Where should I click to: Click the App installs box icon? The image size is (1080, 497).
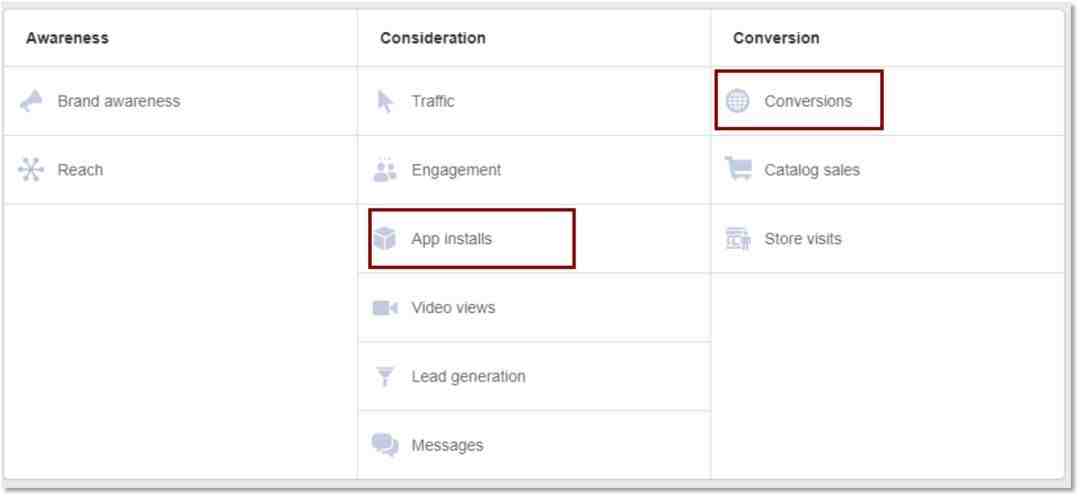pos(385,239)
